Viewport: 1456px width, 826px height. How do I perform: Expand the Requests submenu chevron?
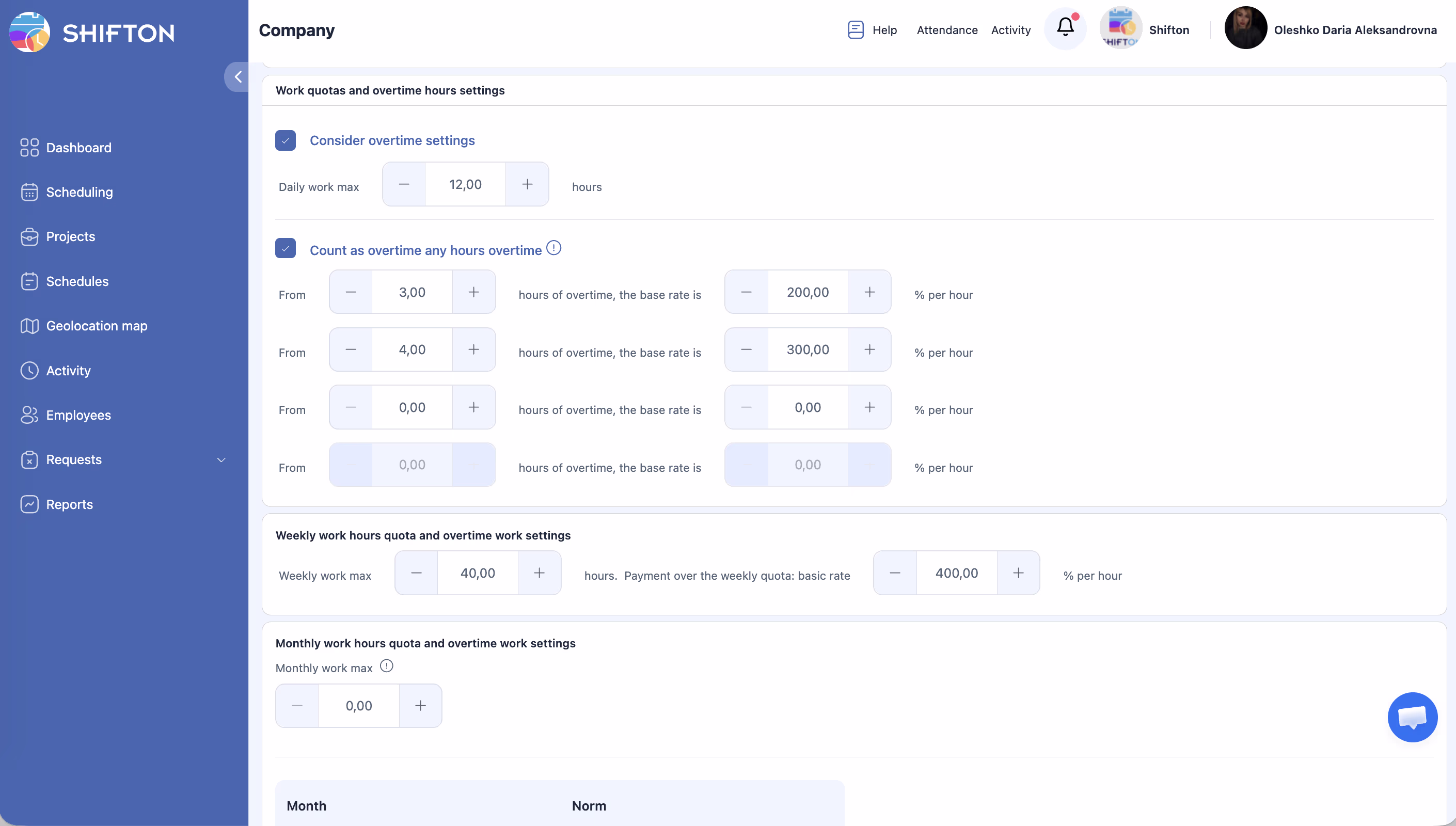coord(221,460)
